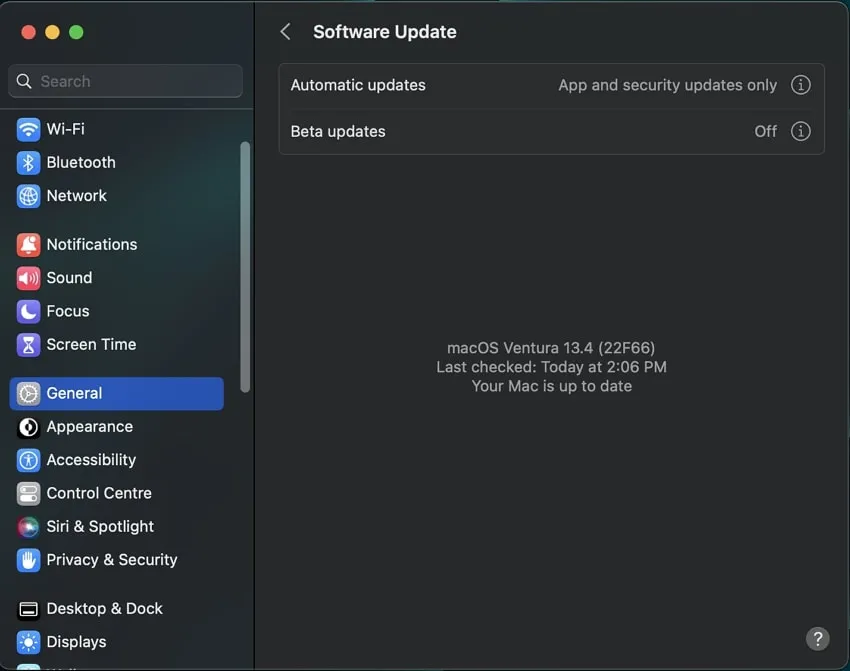Open the help question mark button
Viewport: 850px width, 671px height.
tap(817, 639)
